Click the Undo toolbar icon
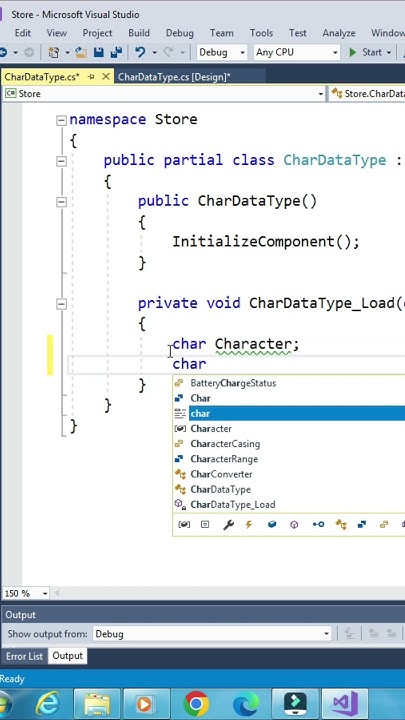 coord(140,52)
